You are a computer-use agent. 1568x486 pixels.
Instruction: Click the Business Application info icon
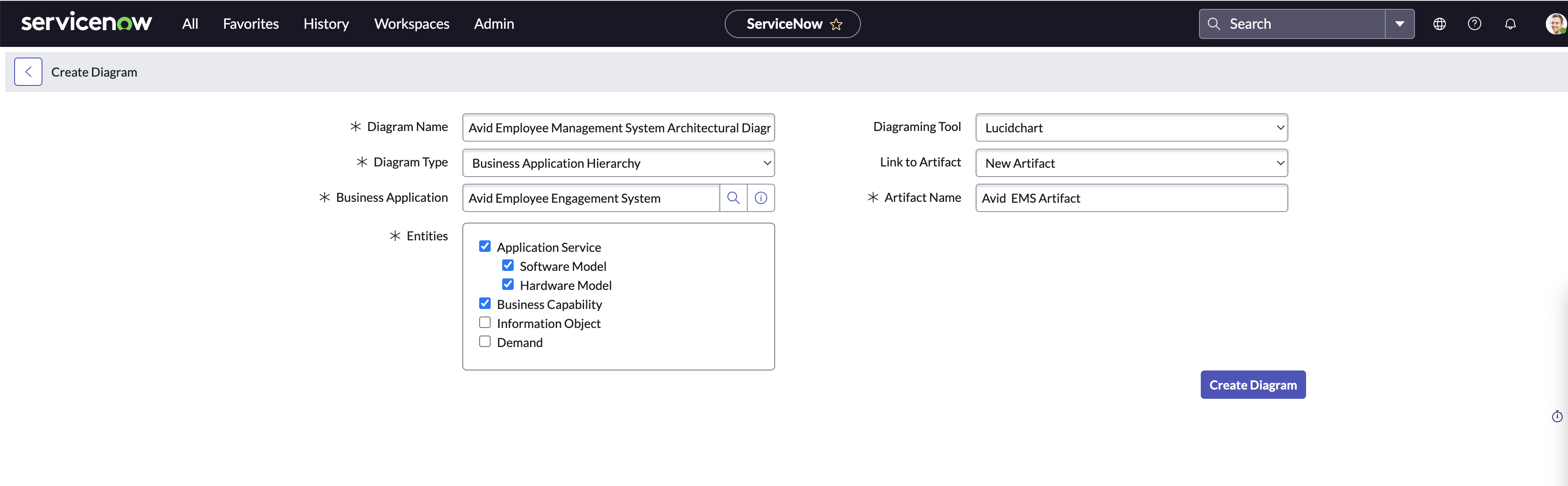coord(761,198)
